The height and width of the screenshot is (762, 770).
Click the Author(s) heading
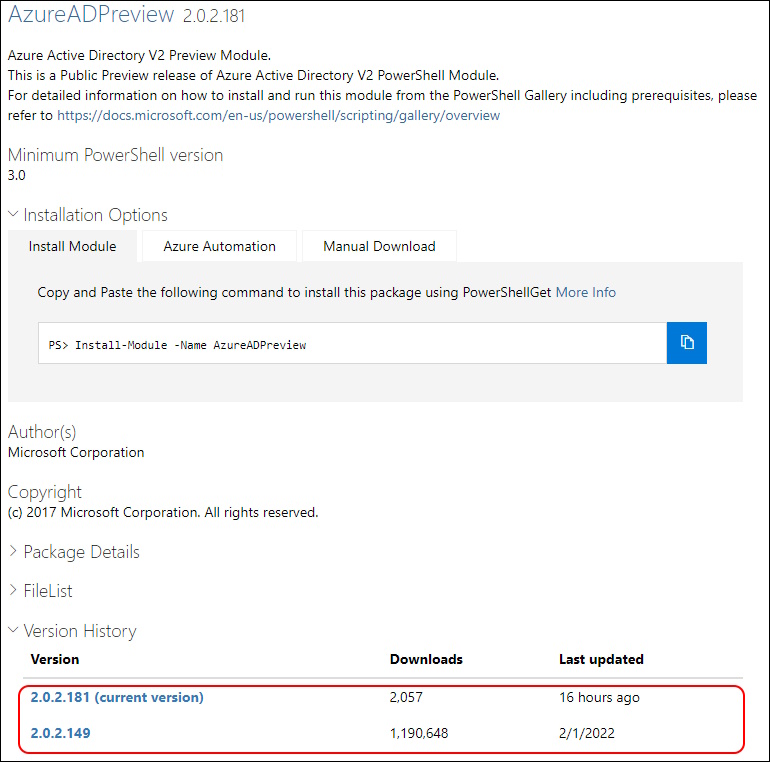(42, 432)
